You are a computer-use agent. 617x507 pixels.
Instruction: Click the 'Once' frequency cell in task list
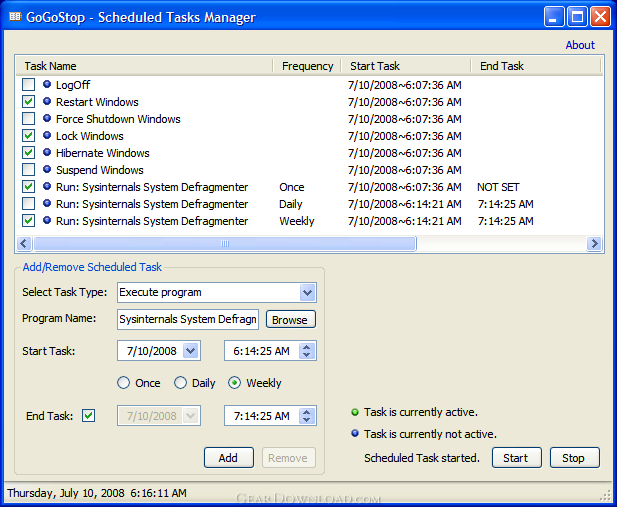click(292, 187)
